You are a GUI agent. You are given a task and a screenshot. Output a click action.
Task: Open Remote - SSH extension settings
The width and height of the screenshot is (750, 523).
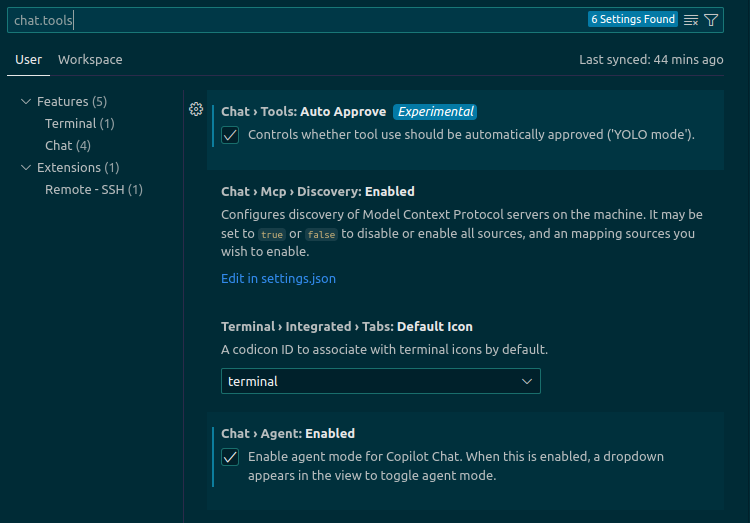[x=93, y=190]
